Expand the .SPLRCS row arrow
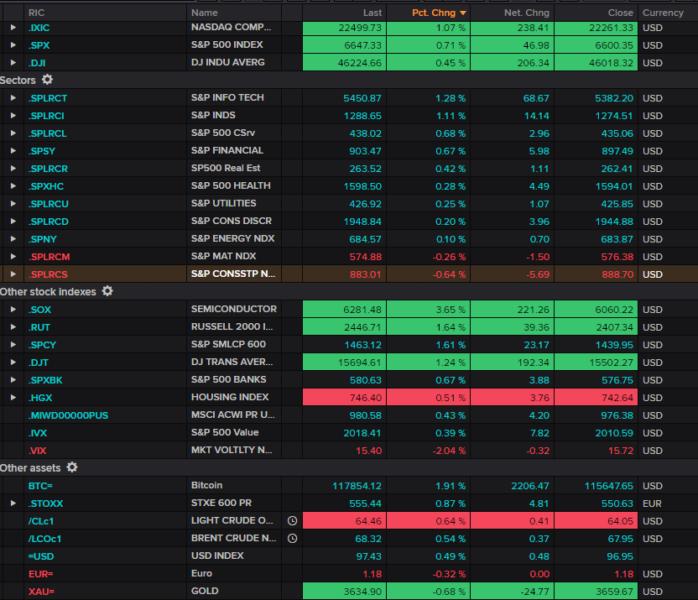 click(13, 274)
